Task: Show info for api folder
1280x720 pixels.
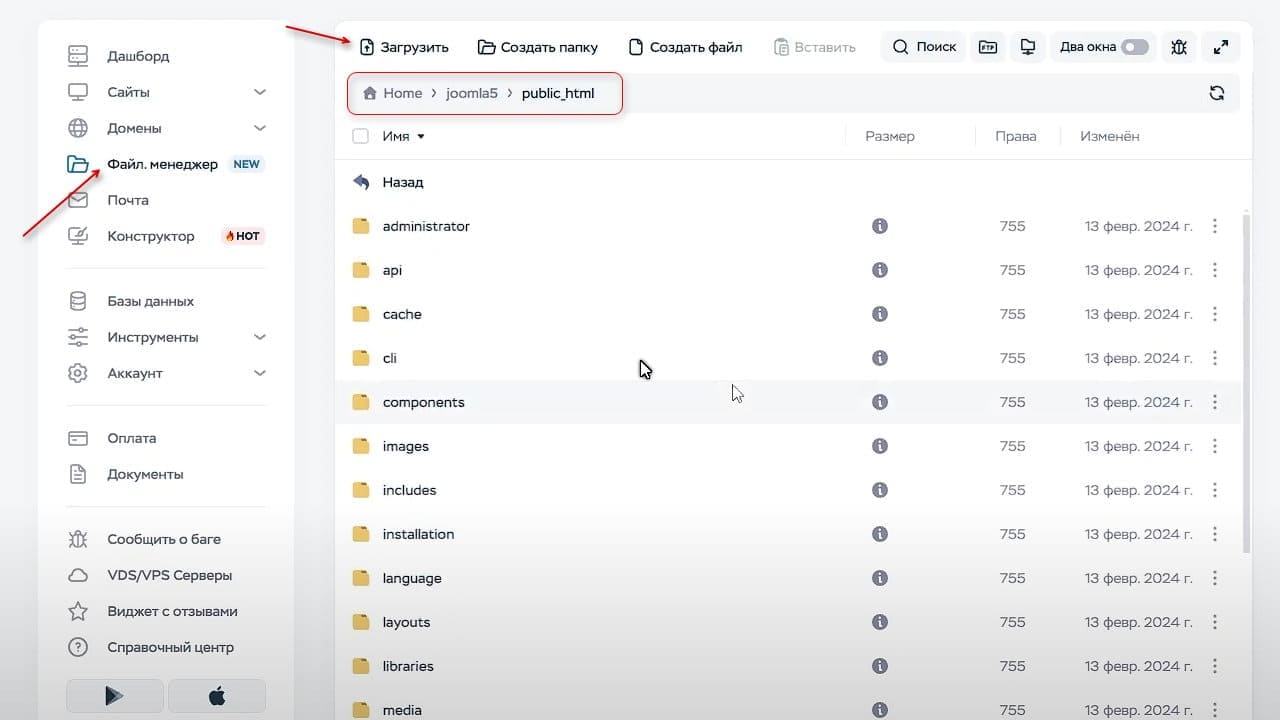Action: 880,270
